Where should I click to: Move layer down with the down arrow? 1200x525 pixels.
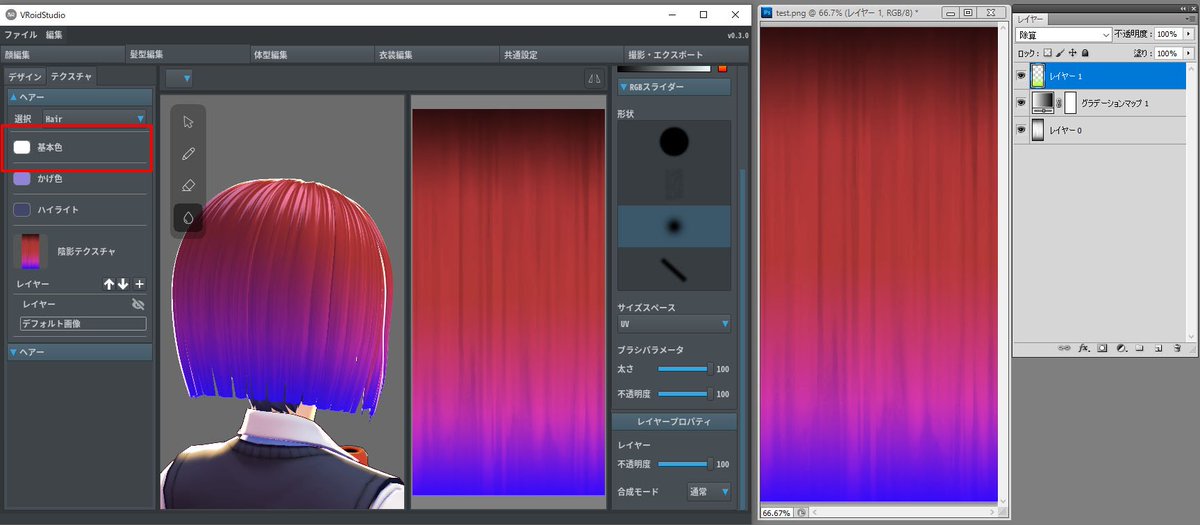pos(123,284)
